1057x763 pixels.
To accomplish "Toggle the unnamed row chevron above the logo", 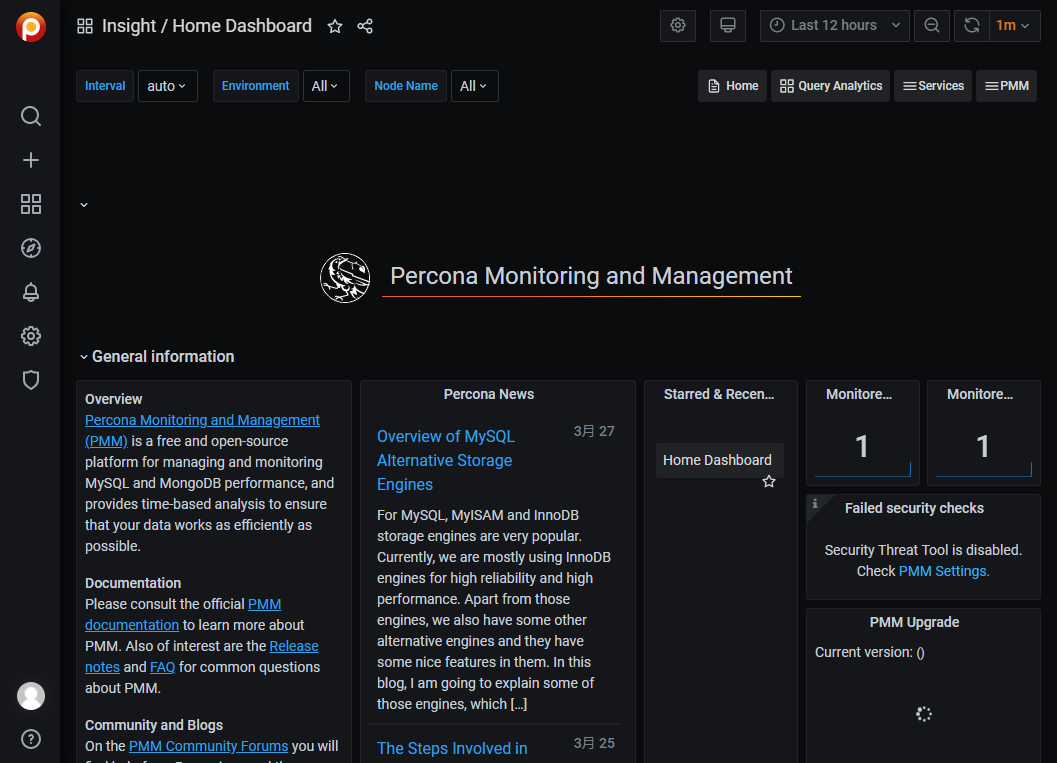I will (x=84, y=205).
